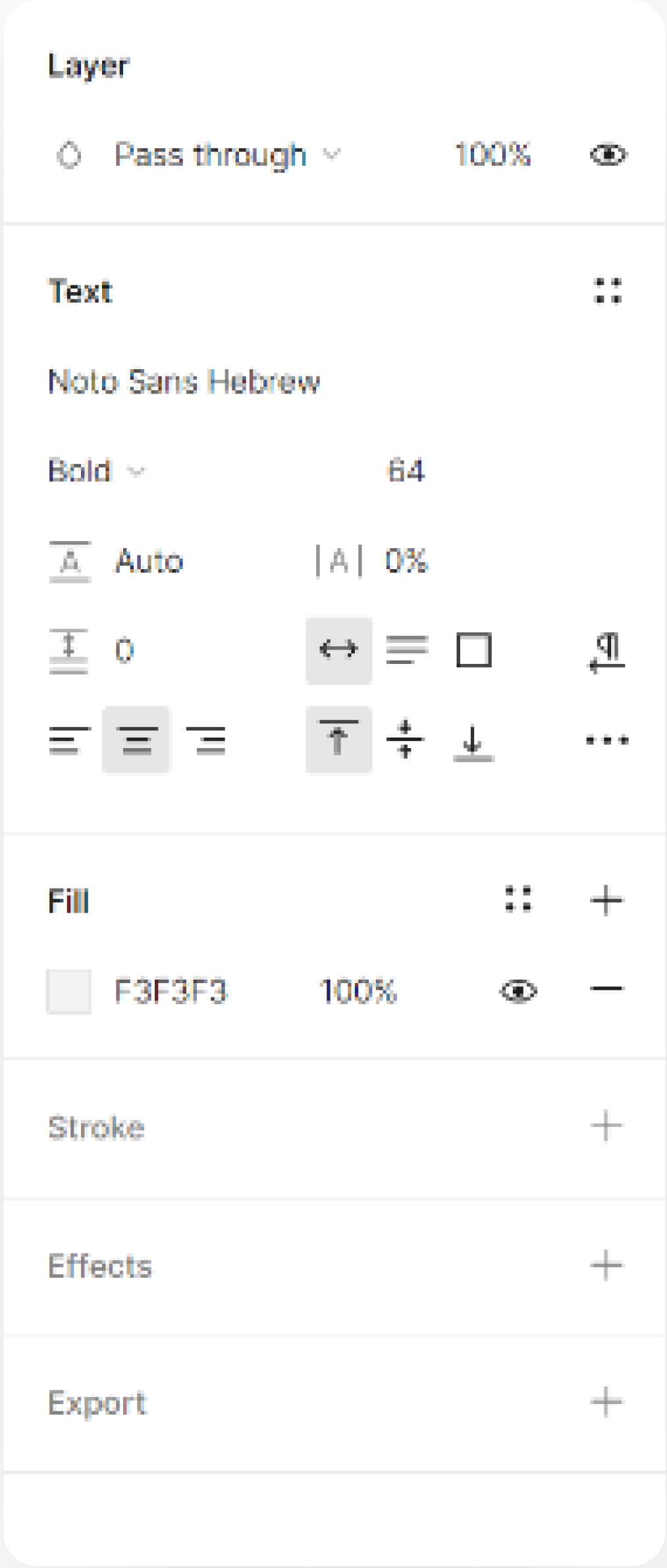The height and width of the screenshot is (1568, 667).
Task: Open the Noto Sans Hebrew font picker
Action: click(x=184, y=382)
